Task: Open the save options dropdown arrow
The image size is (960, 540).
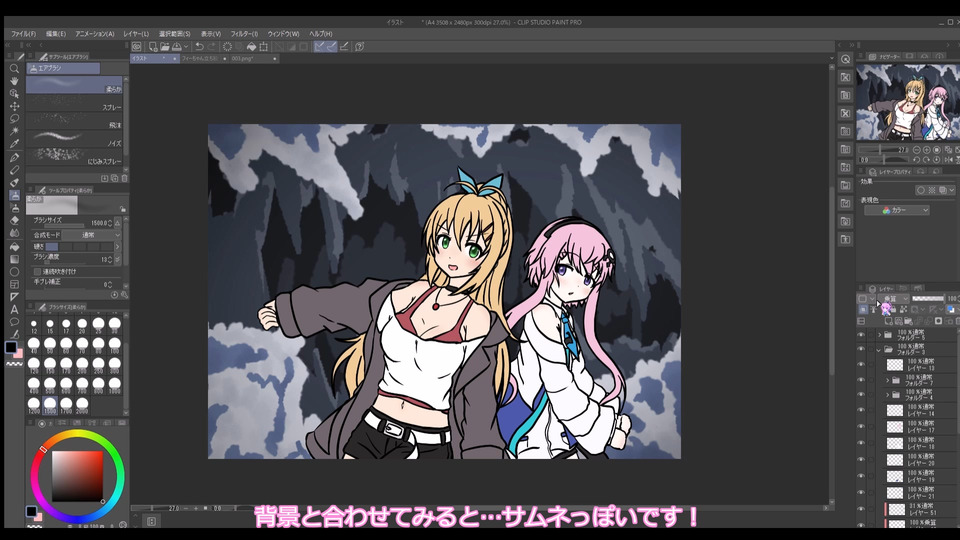Action: 186,47
